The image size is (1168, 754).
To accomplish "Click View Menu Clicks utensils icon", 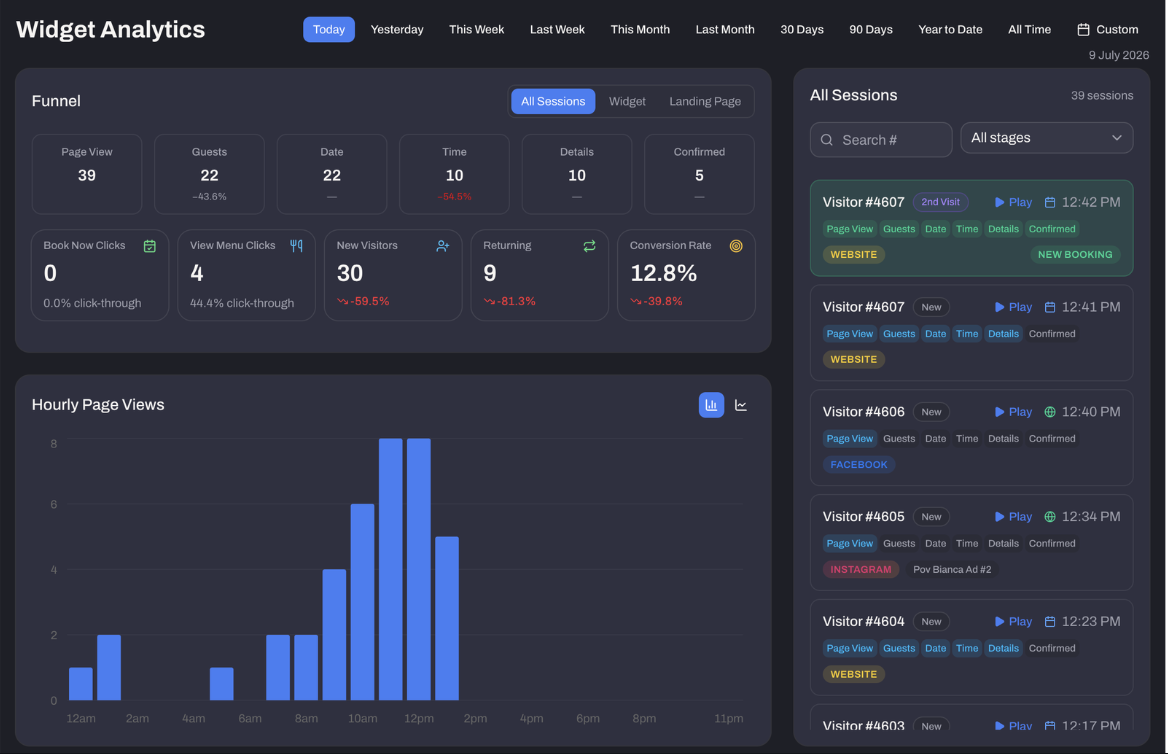I will [296, 246].
